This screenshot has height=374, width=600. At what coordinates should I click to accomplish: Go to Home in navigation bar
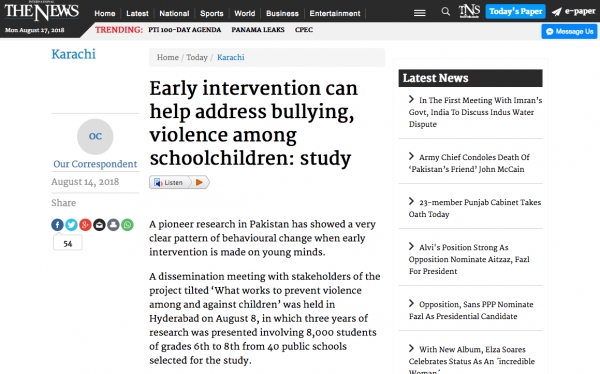pos(105,13)
